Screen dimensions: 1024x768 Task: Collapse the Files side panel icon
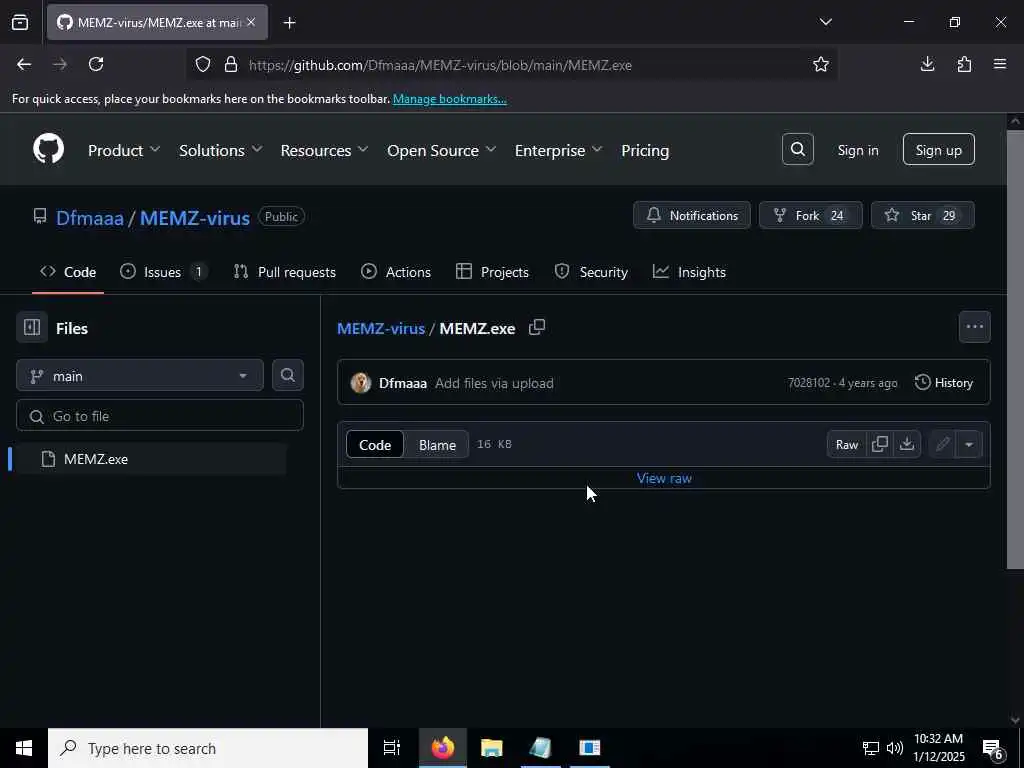pyautogui.click(x=32, y=327)
